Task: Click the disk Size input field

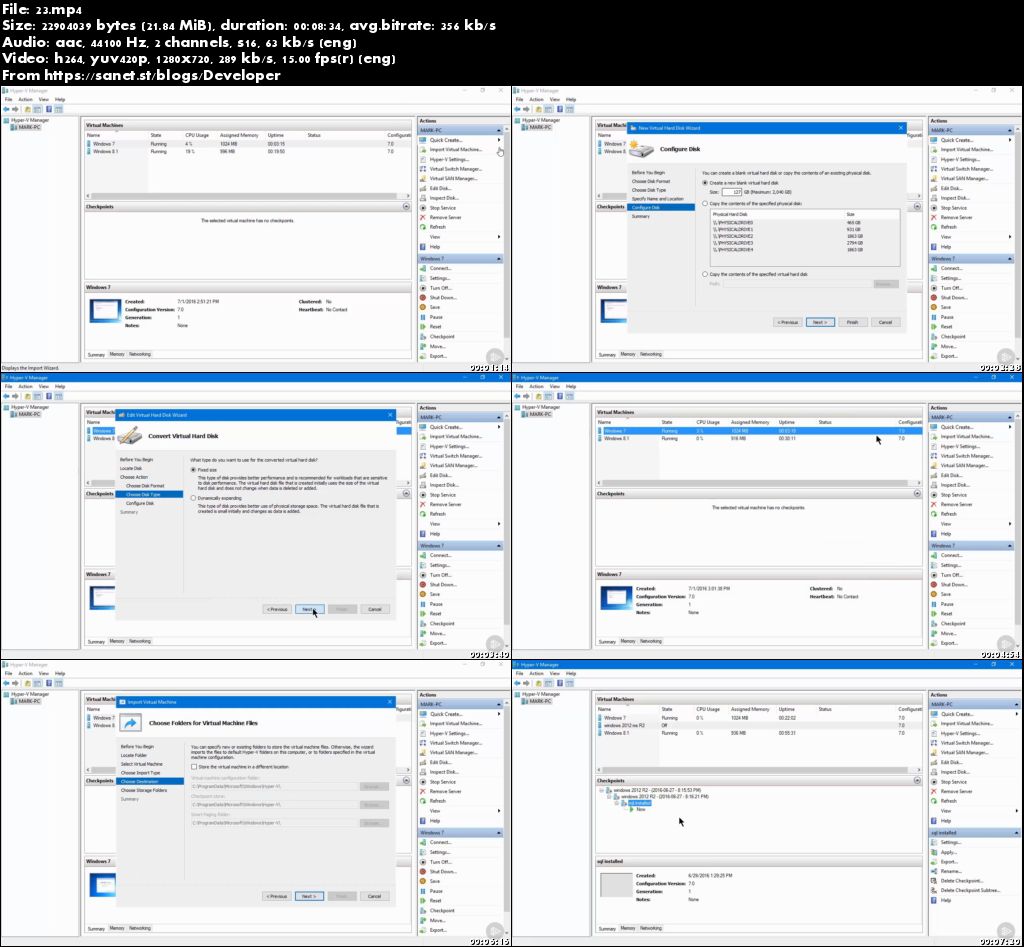Action: [x=731, y=192]
